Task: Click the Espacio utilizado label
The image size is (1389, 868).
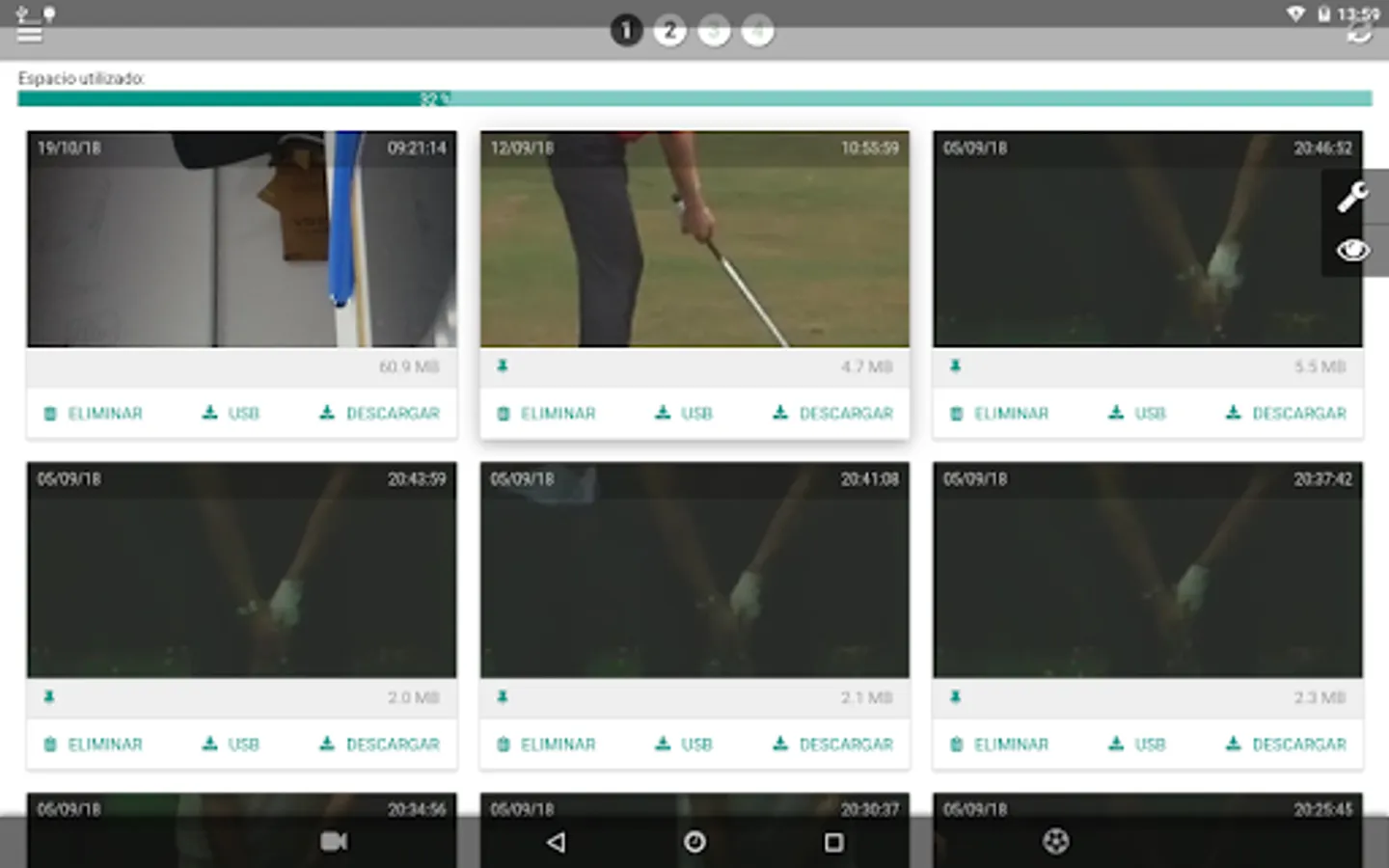Action: click(81, 78)
